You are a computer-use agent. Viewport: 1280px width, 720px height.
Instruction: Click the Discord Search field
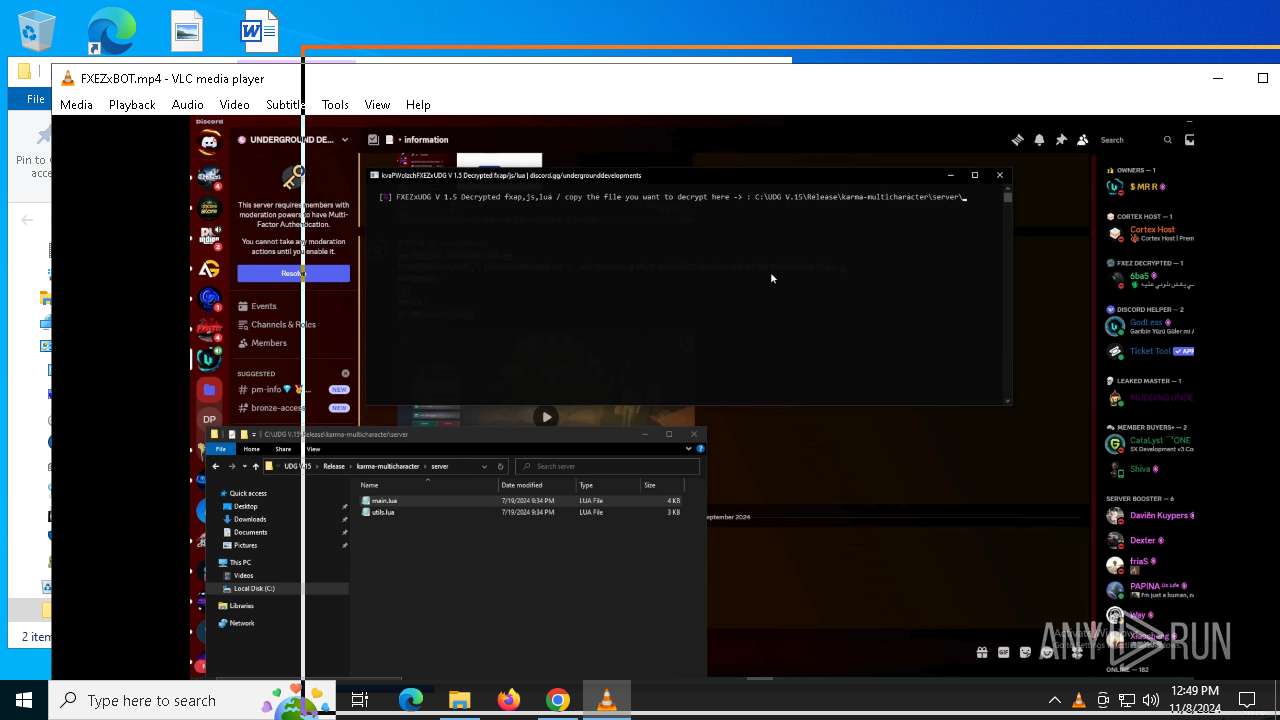click(x=1135, y=140)
